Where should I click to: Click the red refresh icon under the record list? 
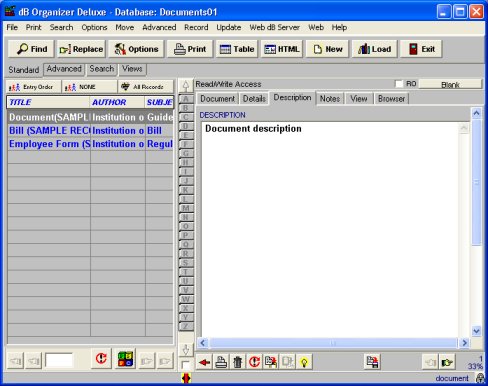pyautogui.click(x=101, y=359)
